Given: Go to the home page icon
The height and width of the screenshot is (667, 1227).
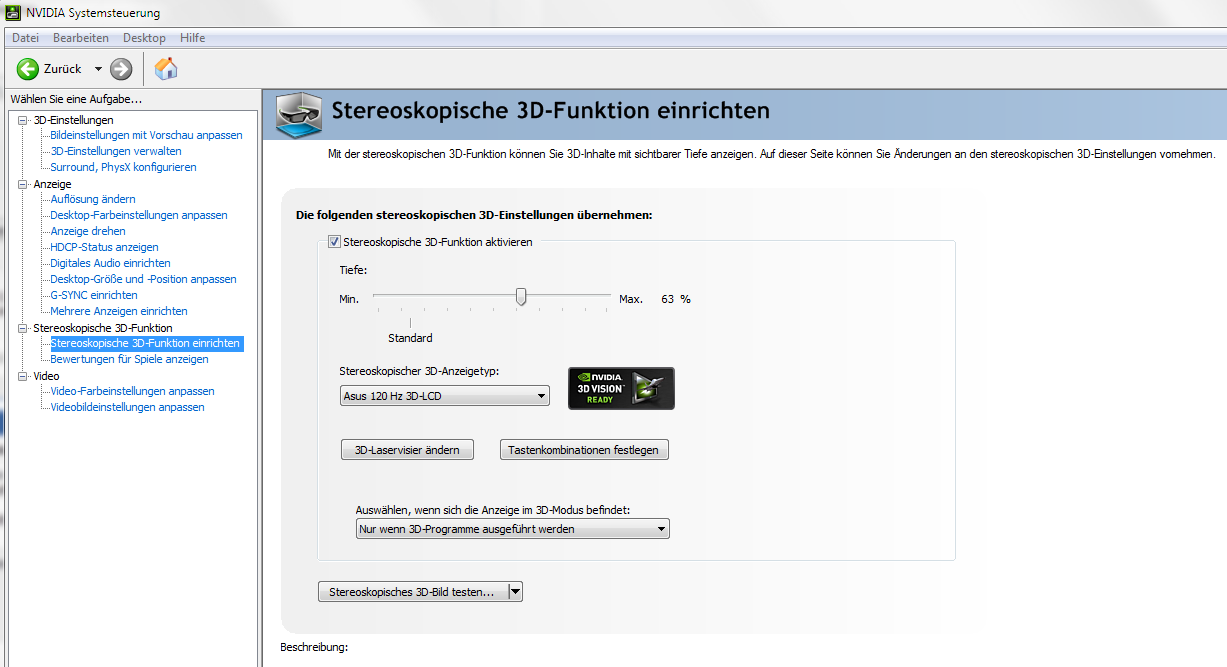Looking at the screenshot, I should click(166, 68).
